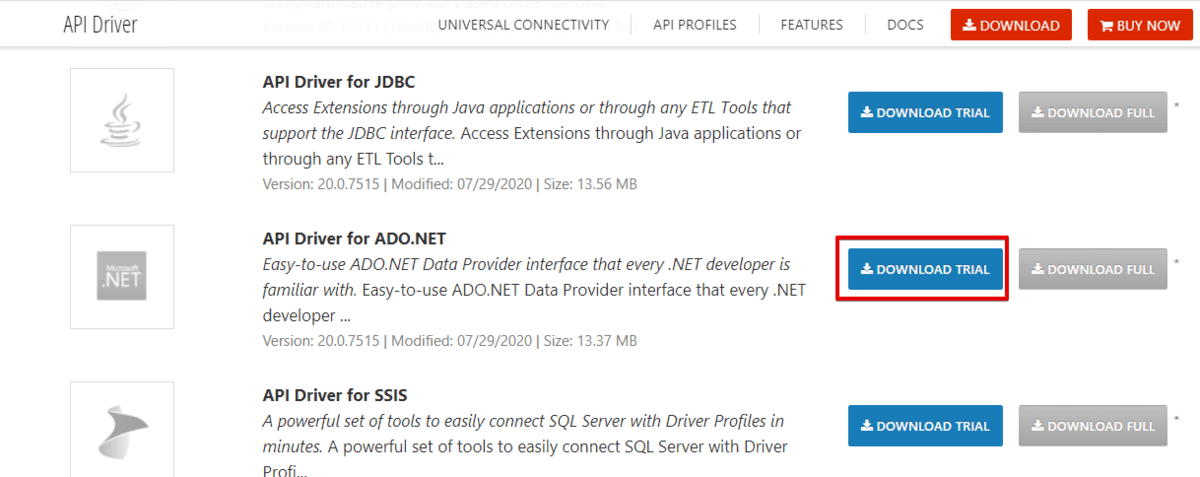Click the cart icon in Buy Now button
Image resolution: width=1200 pixels, height=477 pixels.
pos(1106,26)
